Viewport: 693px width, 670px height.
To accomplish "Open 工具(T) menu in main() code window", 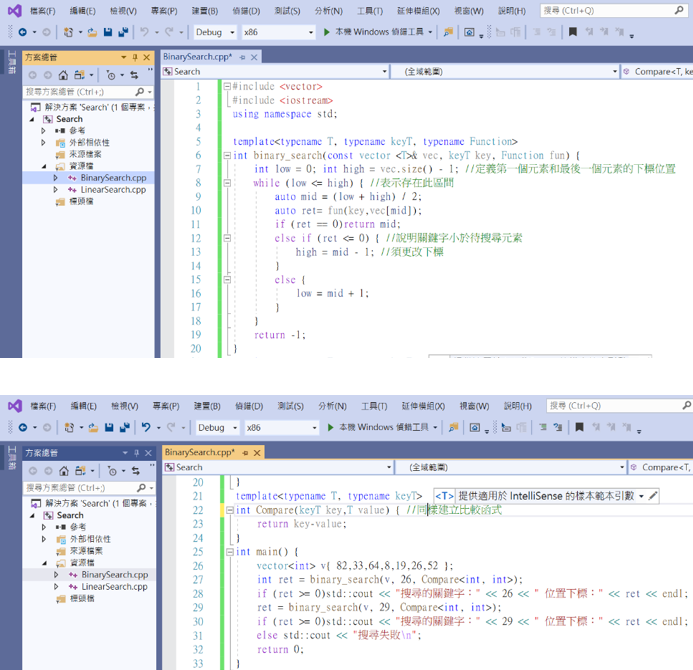I will [374, 406].
